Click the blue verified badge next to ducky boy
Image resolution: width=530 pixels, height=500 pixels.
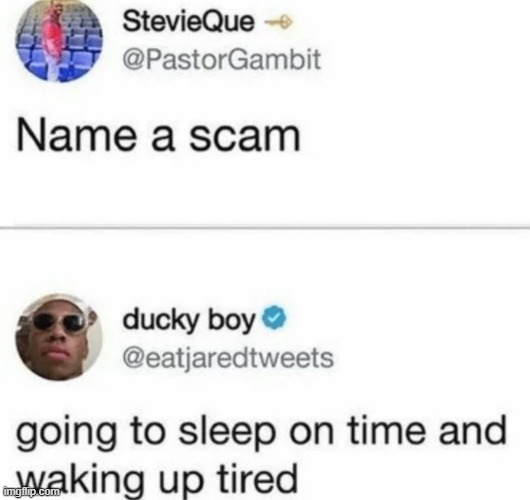pyautogui.click(x=274, y=318)
